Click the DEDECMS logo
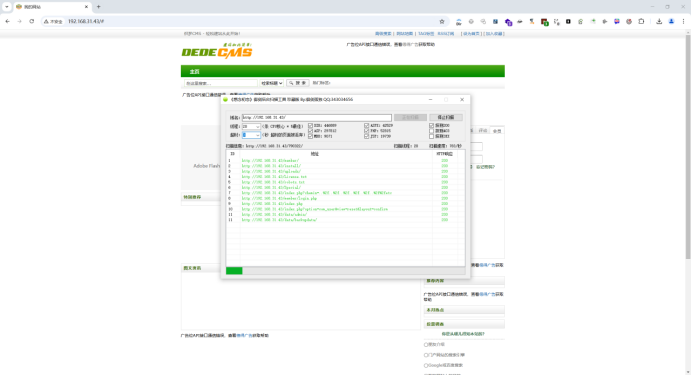Viewport: 692px width, 376px height. 217,51
